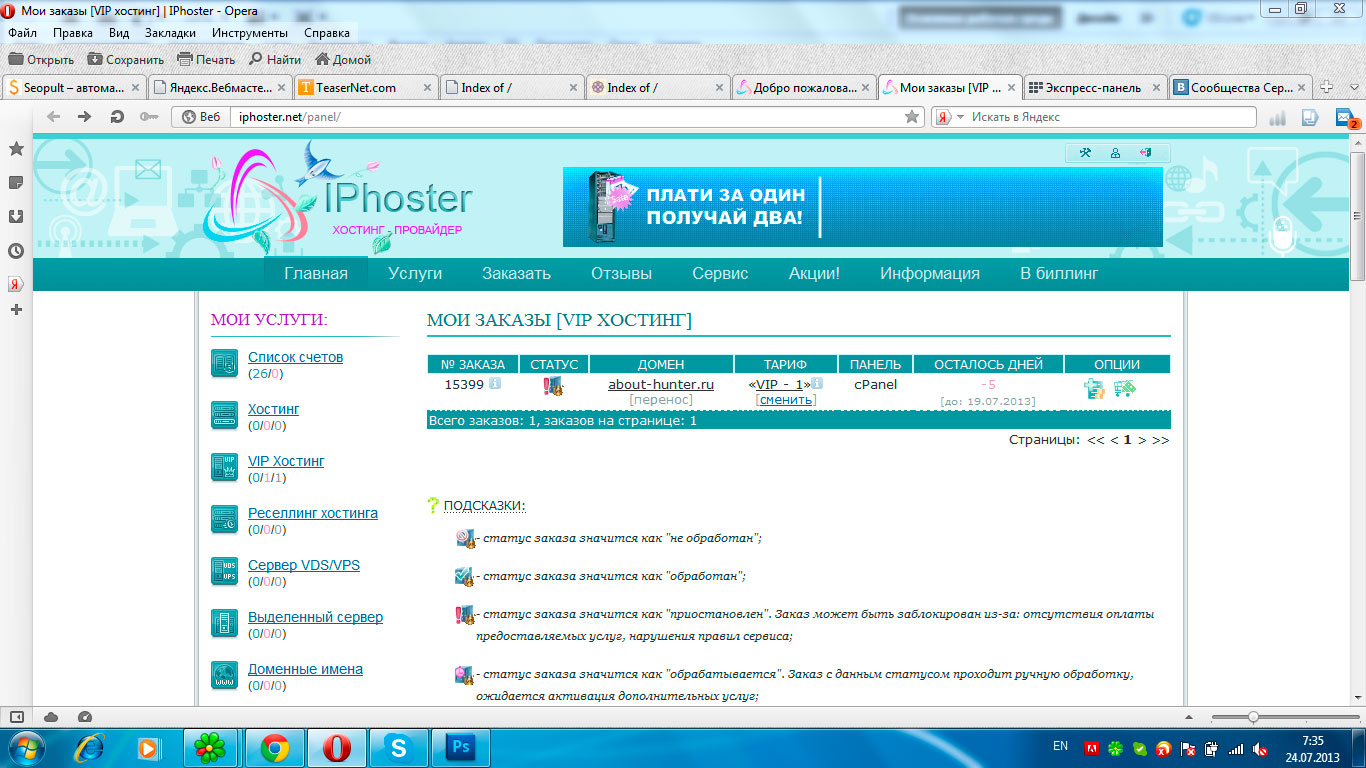Click the VIP Хостинг sidebar icon
The height and width of the screenshot is (768, 1366).
click(225, 468)
